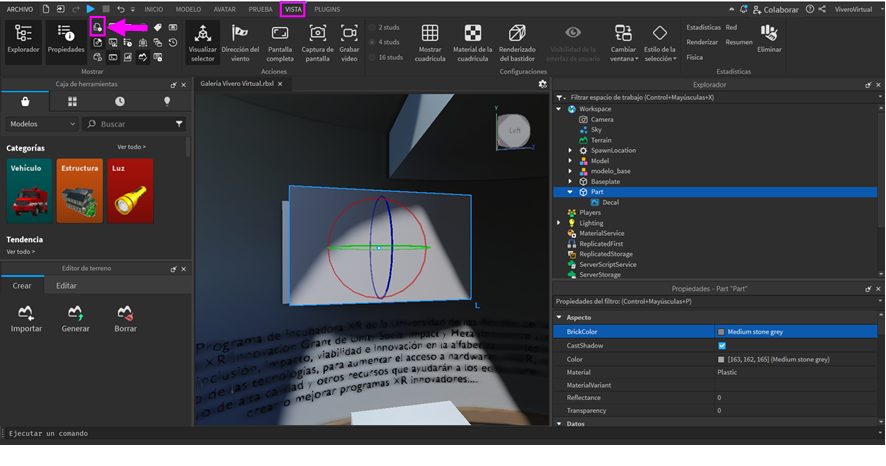Expand the SpawnLocation tree node
Viewport: 886px width, 466px height.
click(x=570, y=150)
